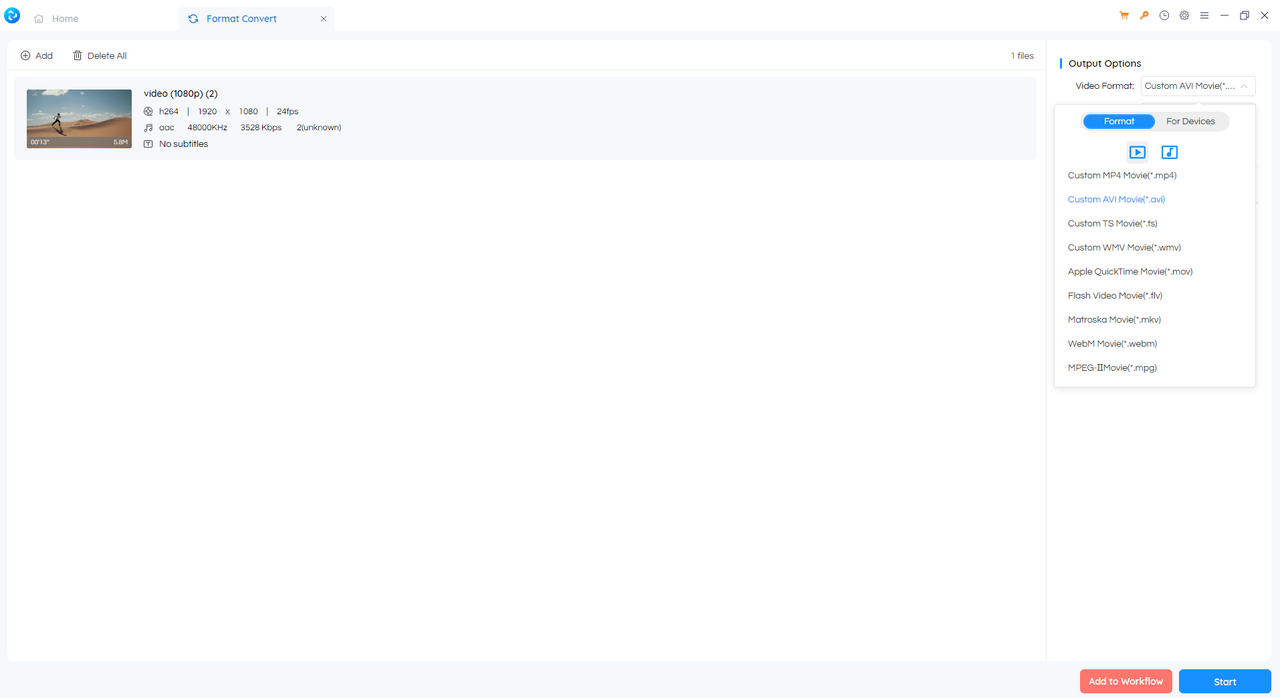The image size is (1280, 698).
Task: Click the Video Format: label
Action: tap(1105, 86)
